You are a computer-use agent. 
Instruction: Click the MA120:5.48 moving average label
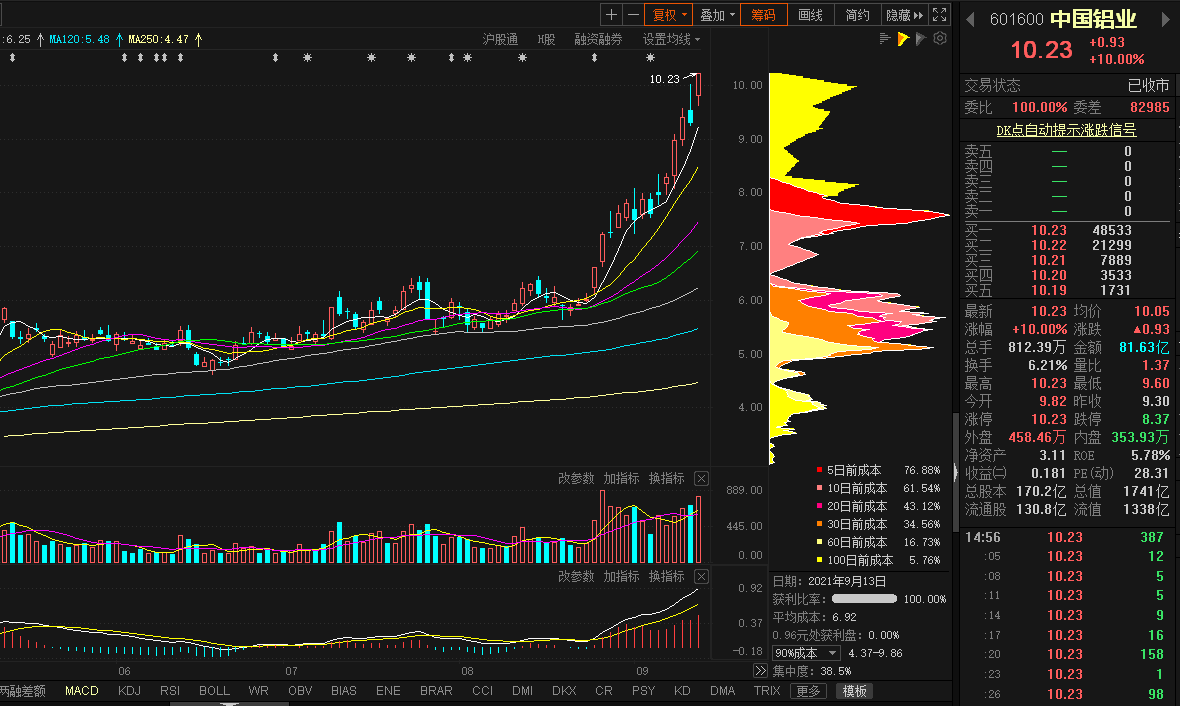pyautogui.click(x=80, y=39)
